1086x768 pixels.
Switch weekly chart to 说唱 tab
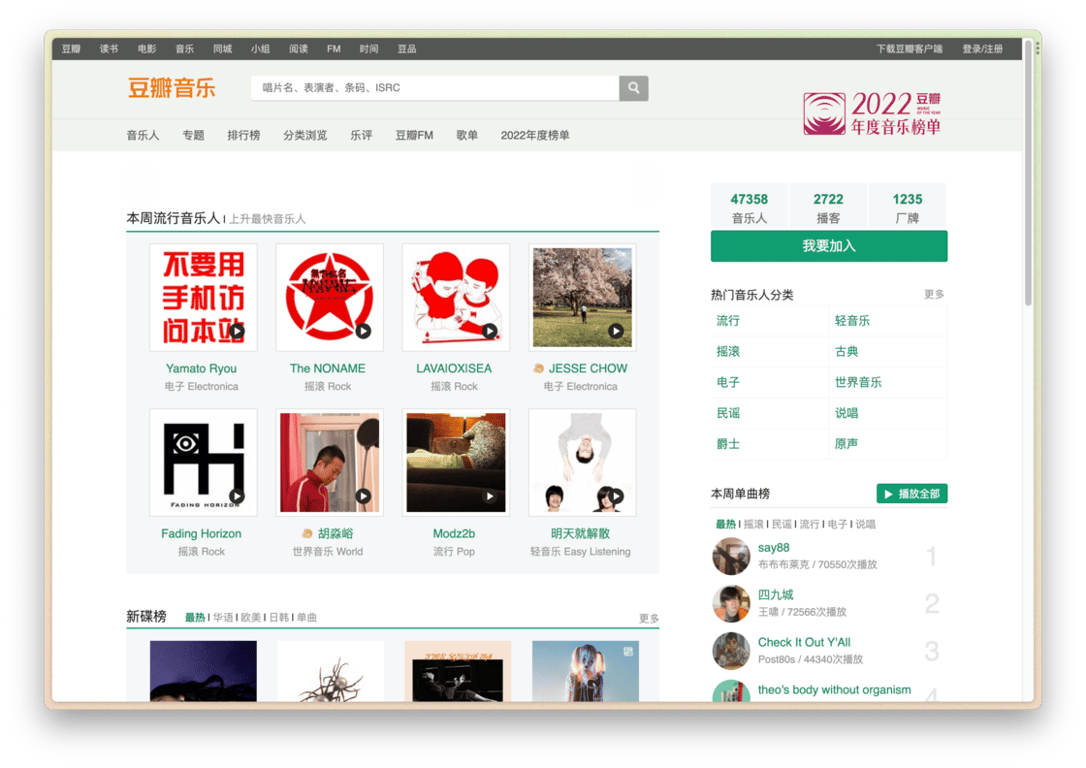[x=865, y=524]
